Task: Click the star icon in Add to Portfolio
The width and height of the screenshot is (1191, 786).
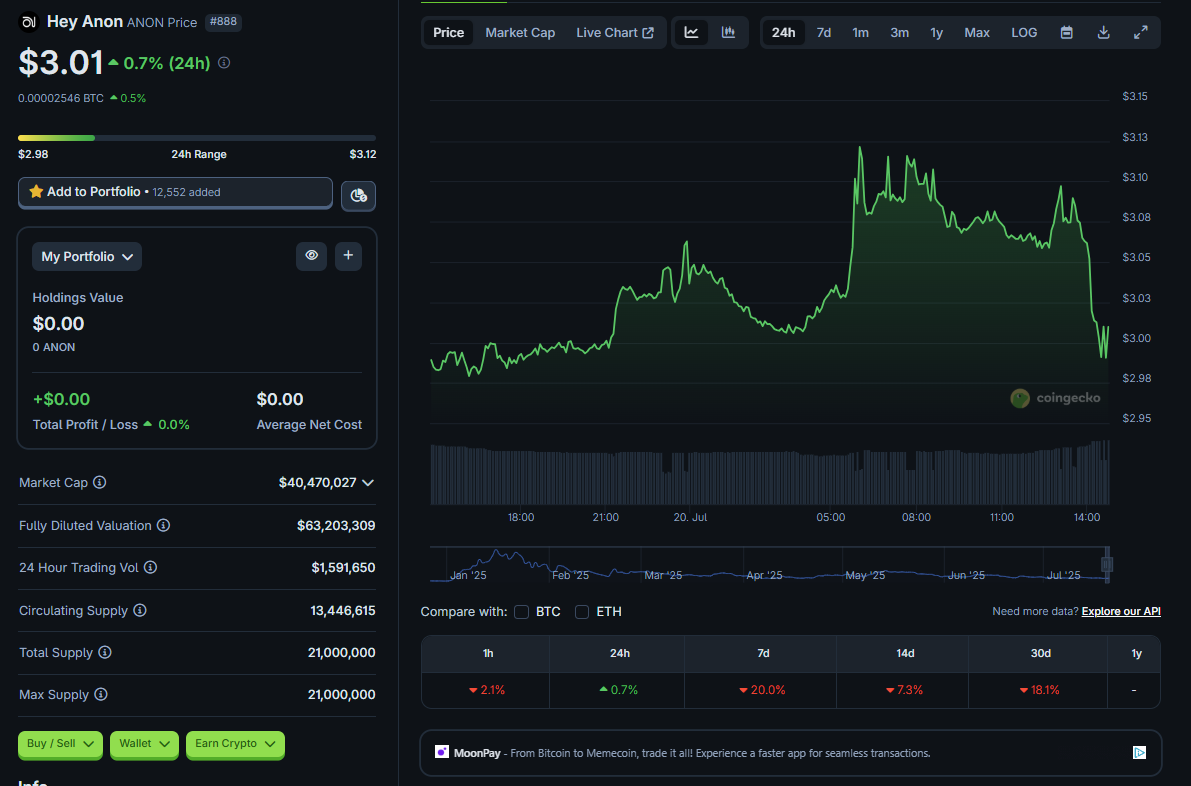Action: point(36,191)
